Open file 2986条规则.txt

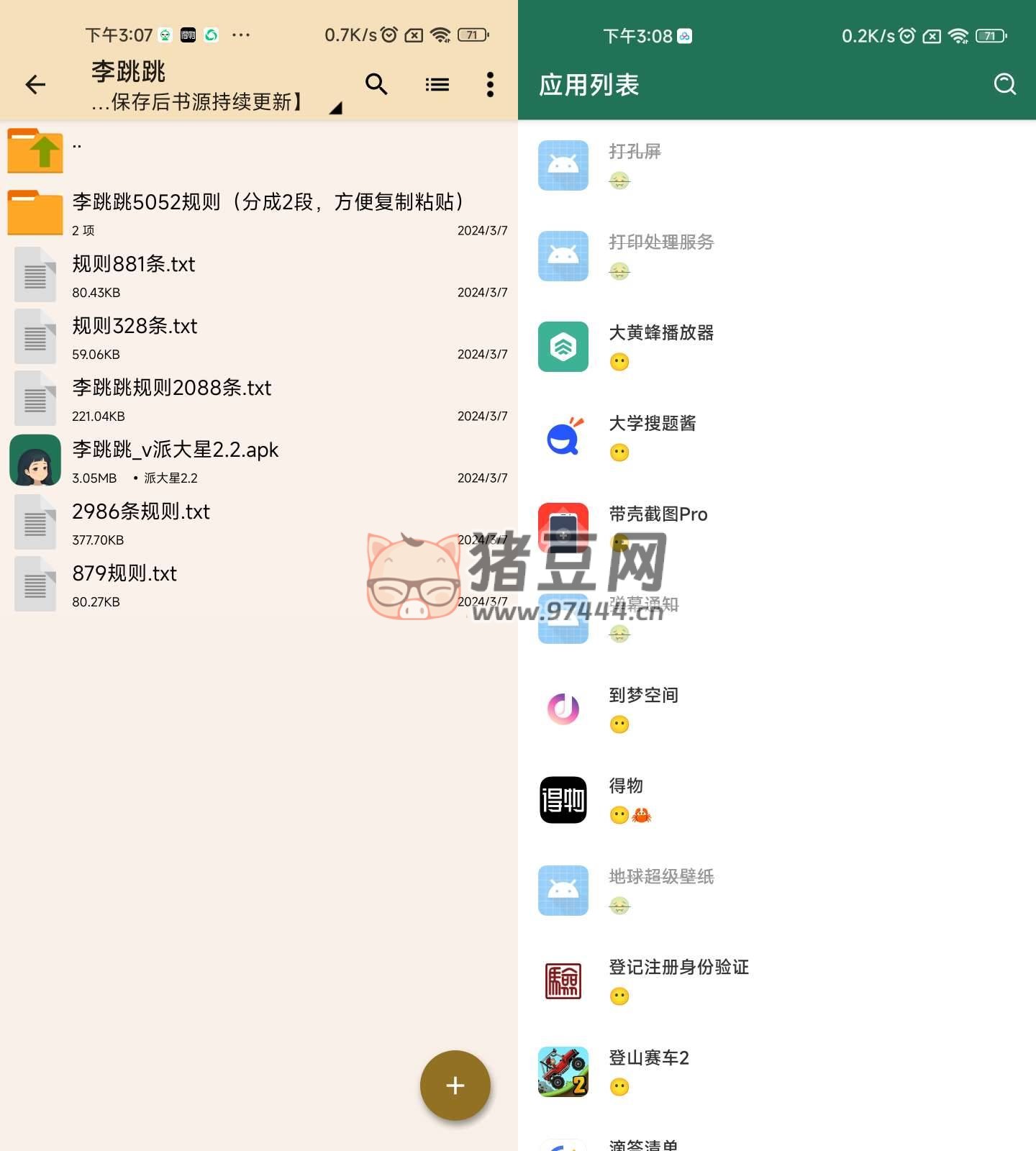click(259, 523)
